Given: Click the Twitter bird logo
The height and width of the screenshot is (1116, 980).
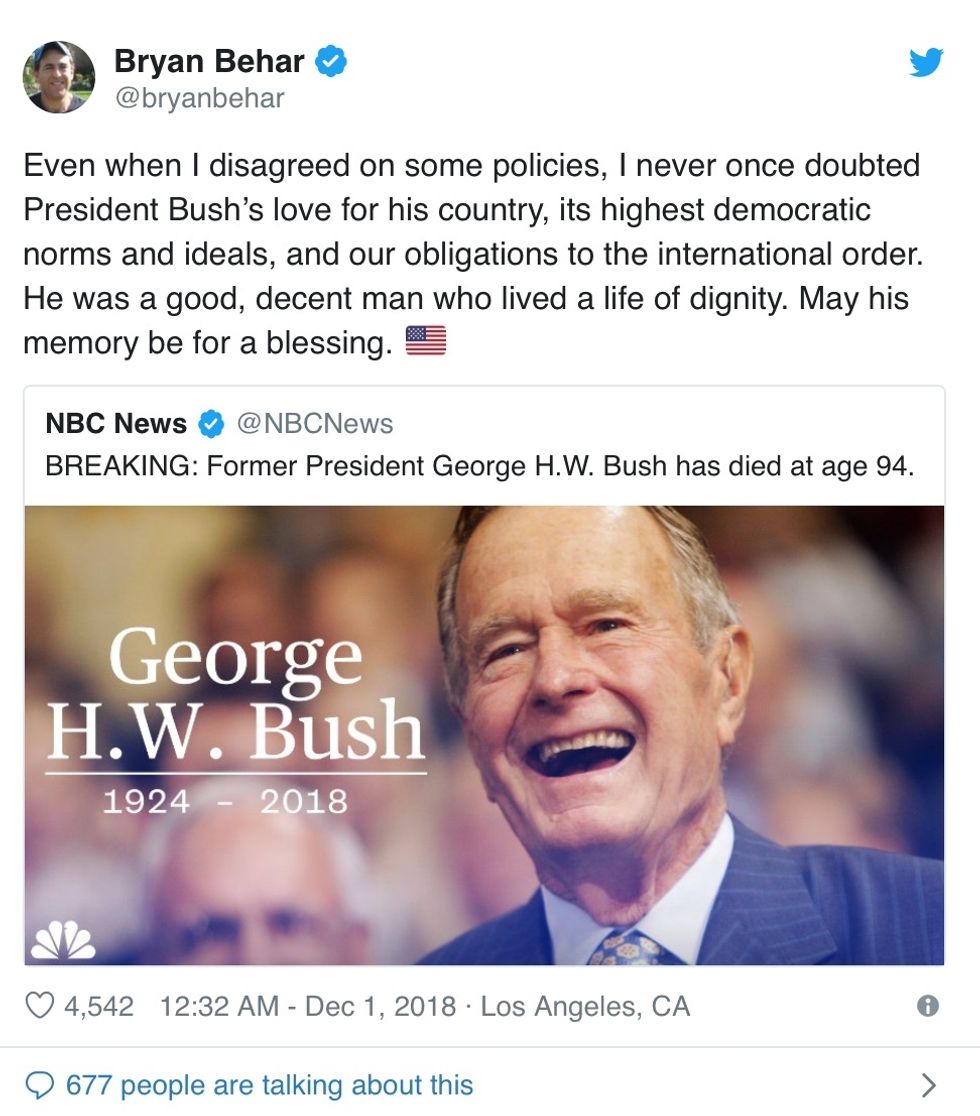Looking at the screenshot, I should (x=926, y=63).
